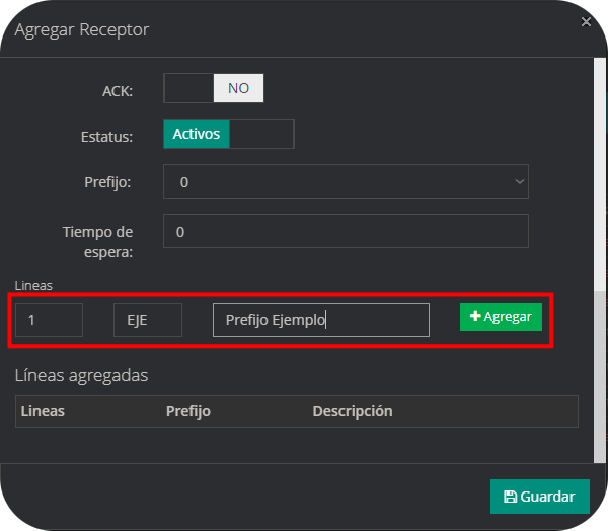Click the Prefijo column header in the table
This screenshot has width=608, height=531.
188,411
